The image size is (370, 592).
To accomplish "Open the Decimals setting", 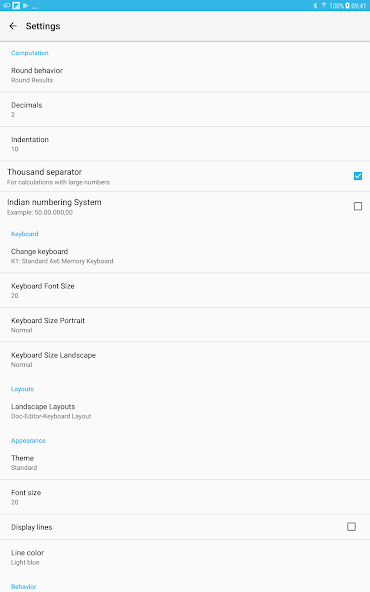I will pos(185,109).
